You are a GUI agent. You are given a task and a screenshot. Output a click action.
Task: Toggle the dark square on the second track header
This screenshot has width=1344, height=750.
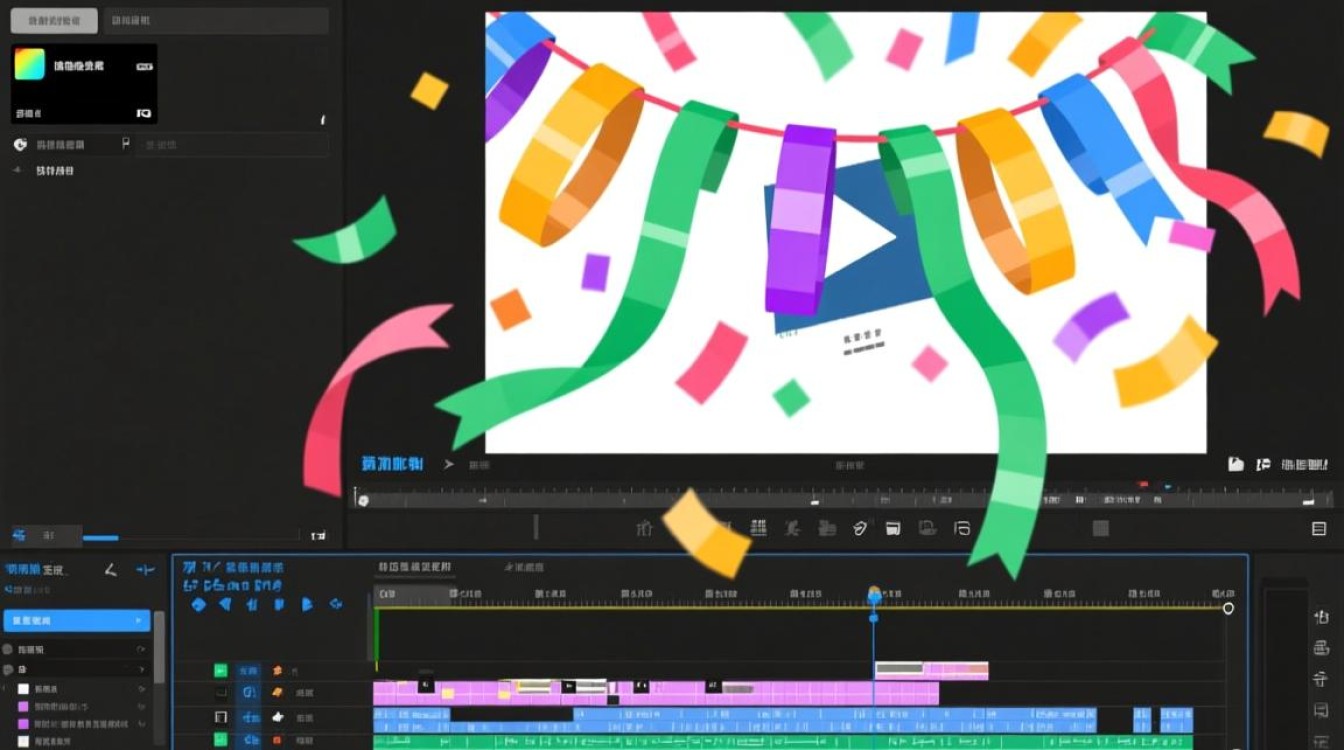coord(220,693)
